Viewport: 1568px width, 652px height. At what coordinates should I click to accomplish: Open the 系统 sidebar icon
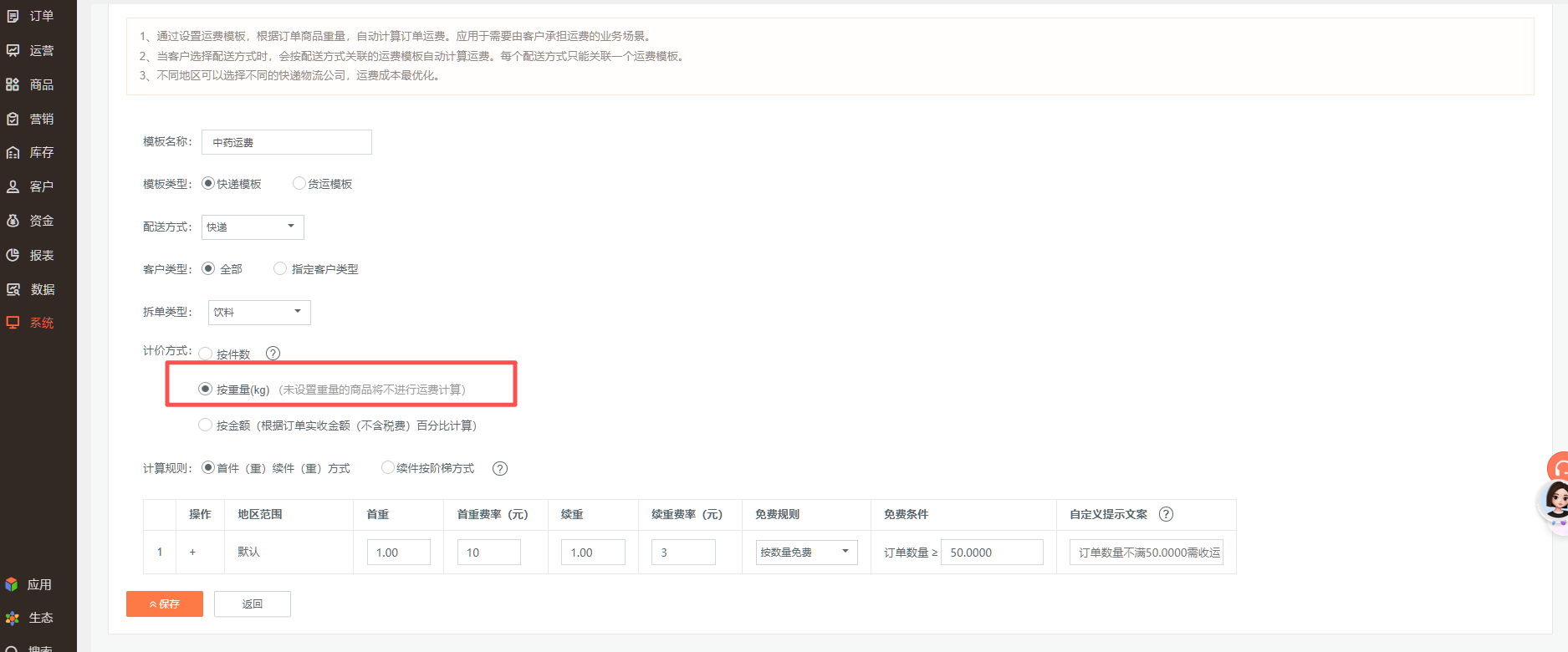pos(13,323)
